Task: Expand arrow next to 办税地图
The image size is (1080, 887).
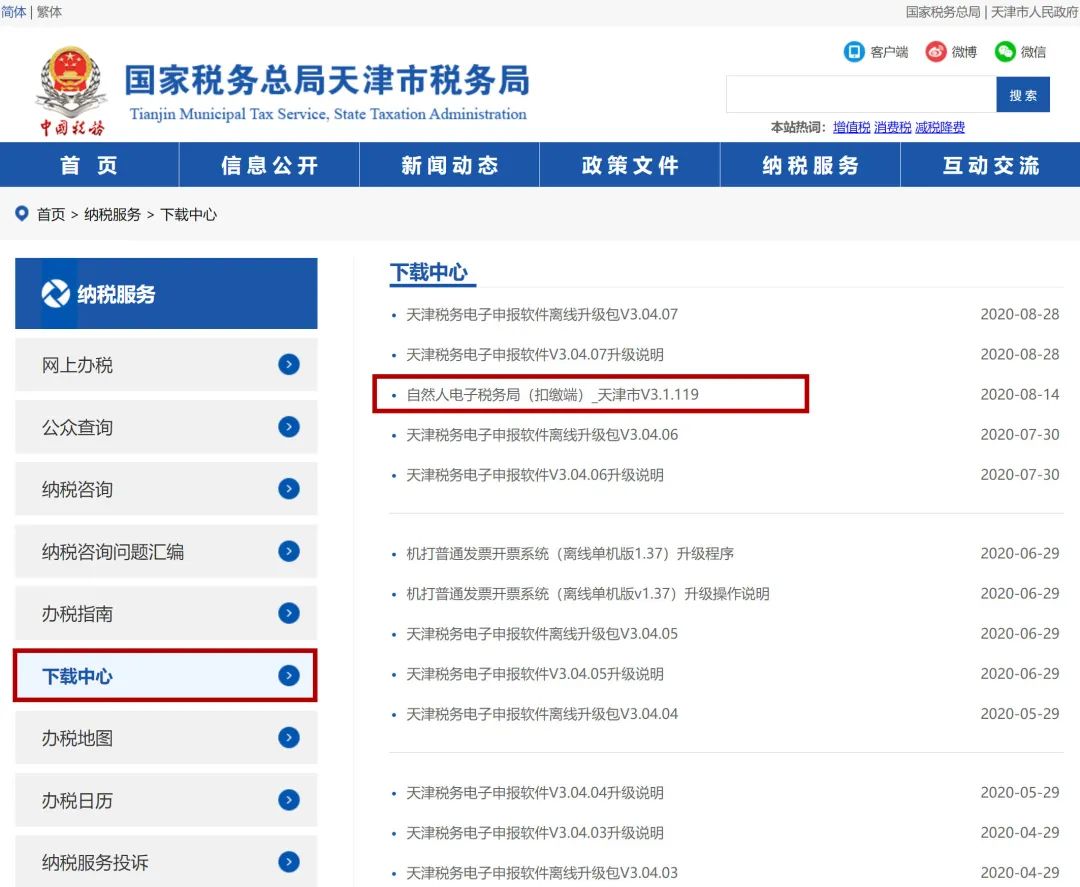Action: 289,738
